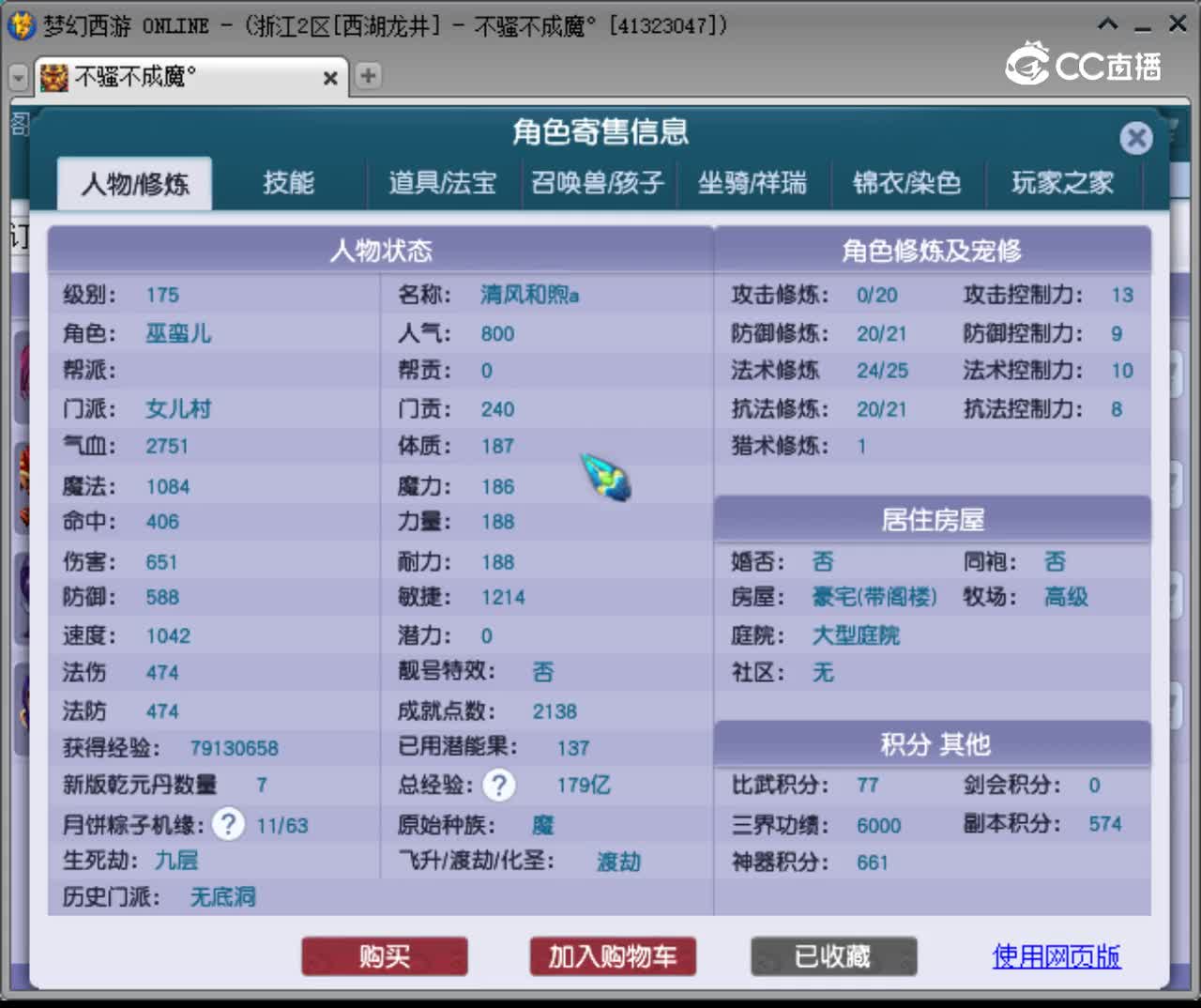Open the 玩家之家 tab
1201x1008 pixels.
tap(1062, 182)
